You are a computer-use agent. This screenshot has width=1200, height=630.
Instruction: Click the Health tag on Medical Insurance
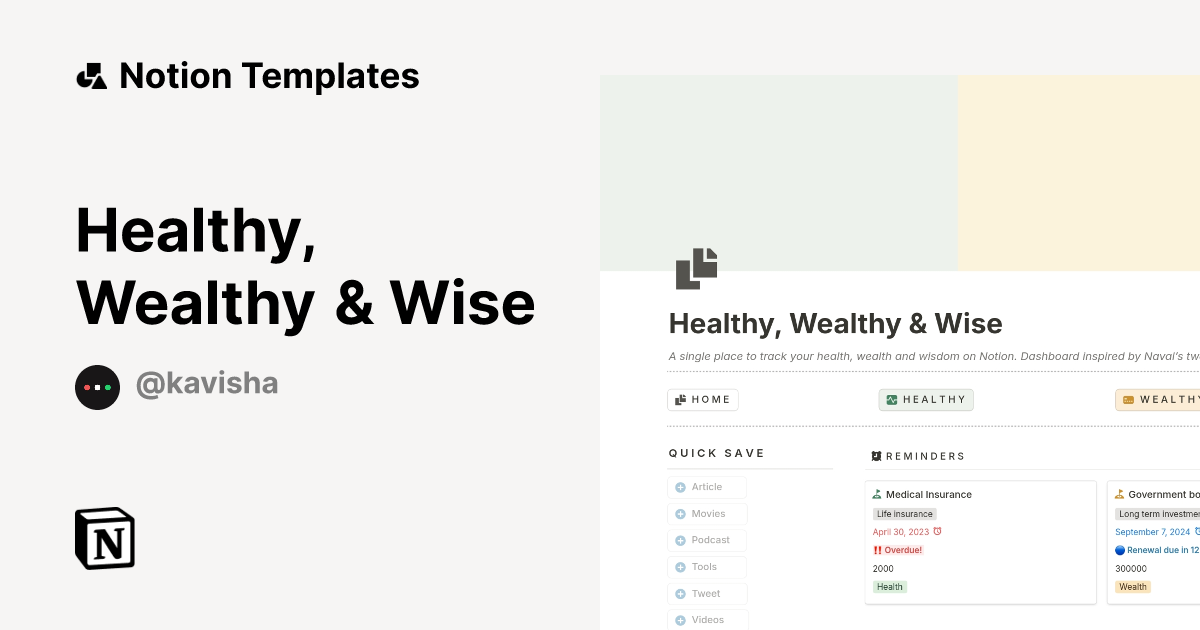click(890, 587)
